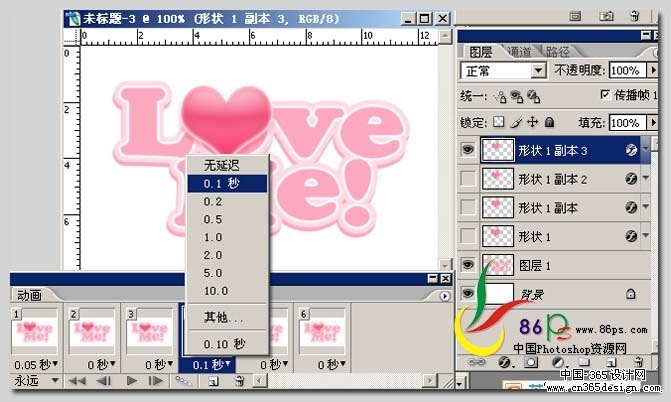
Task: Open the 填充 slider arrow
Action: coord(653,123)
